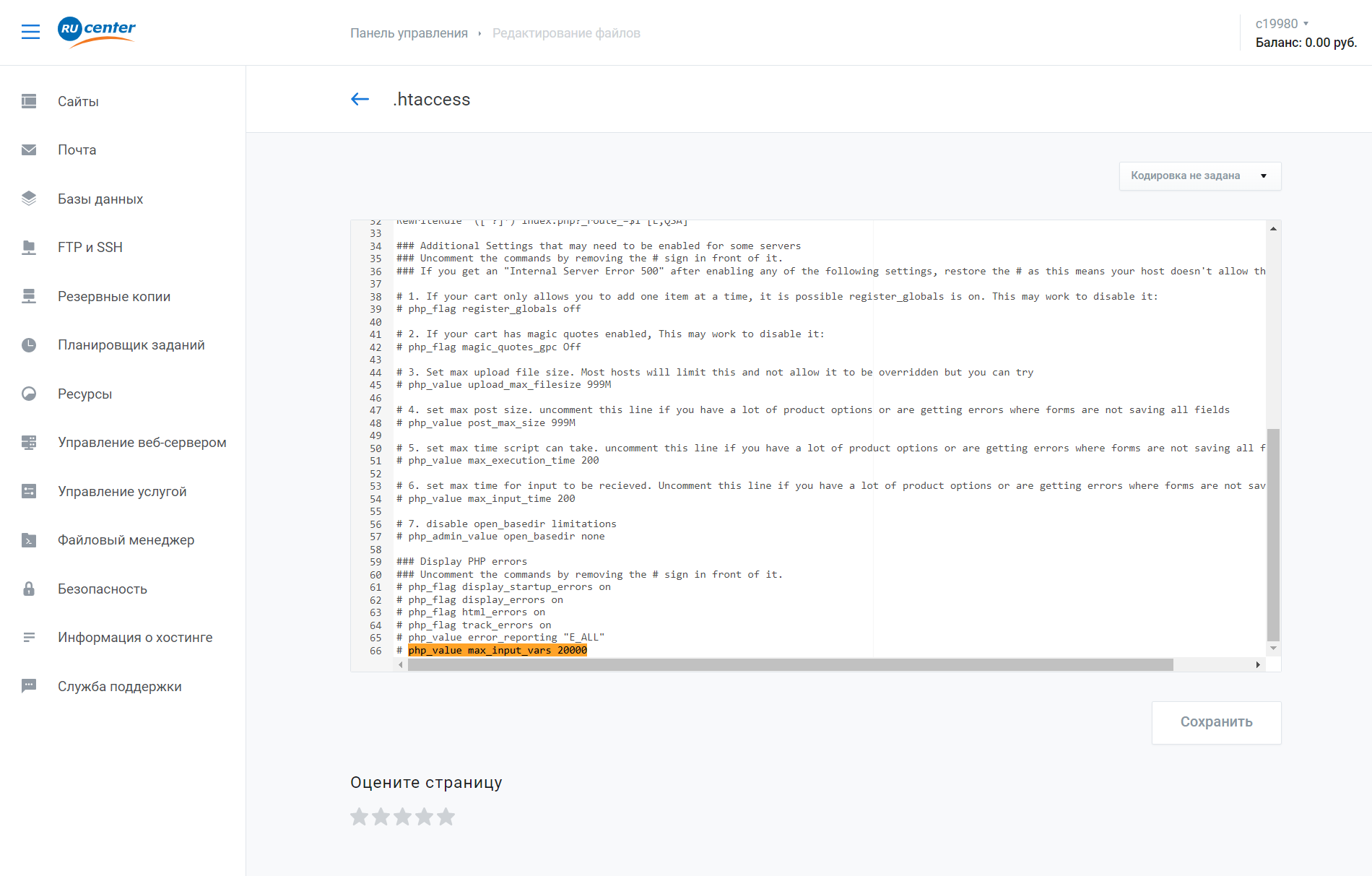Image resolution: width=1372 pixels, height=876 pixels.
Task: Open the hamburger menu icon
Action: 30,32
